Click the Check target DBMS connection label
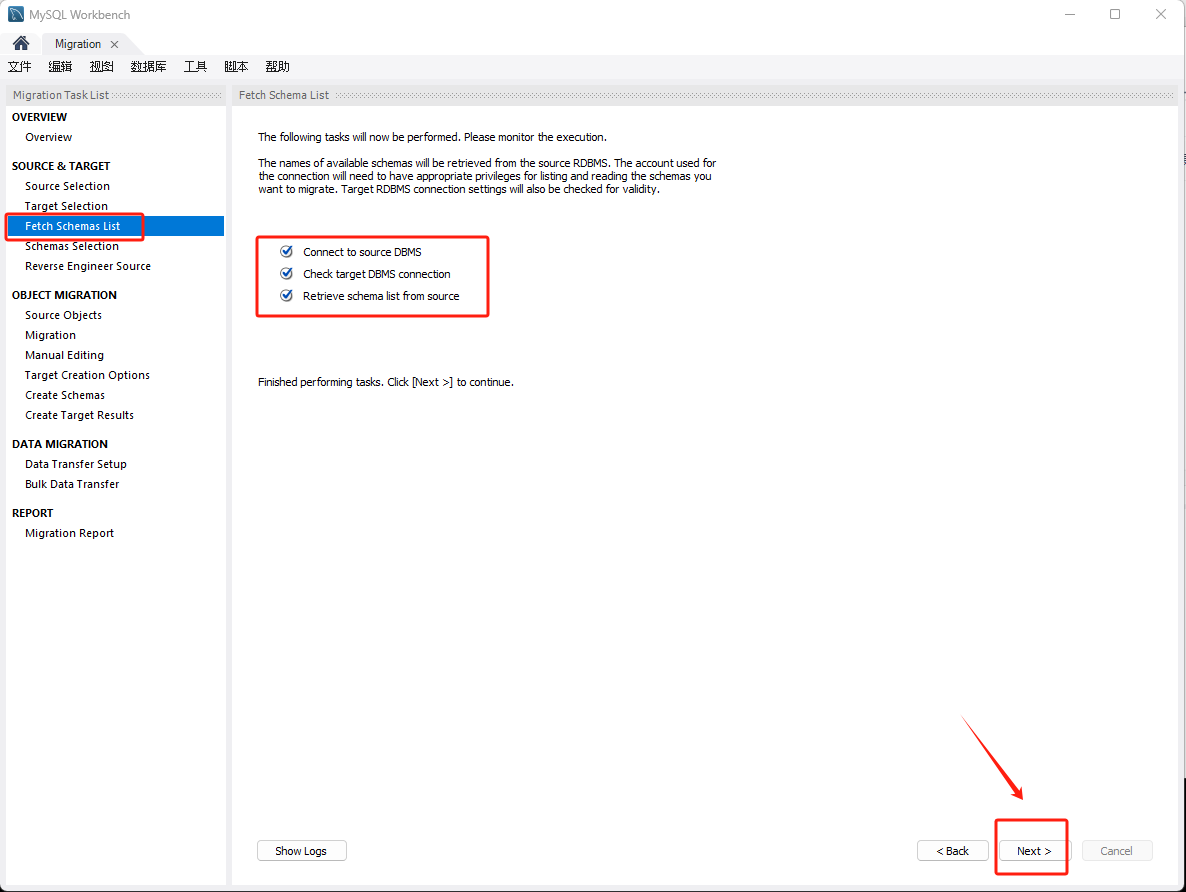Screen dimensions: 1186x892 (x=377, y=274)
